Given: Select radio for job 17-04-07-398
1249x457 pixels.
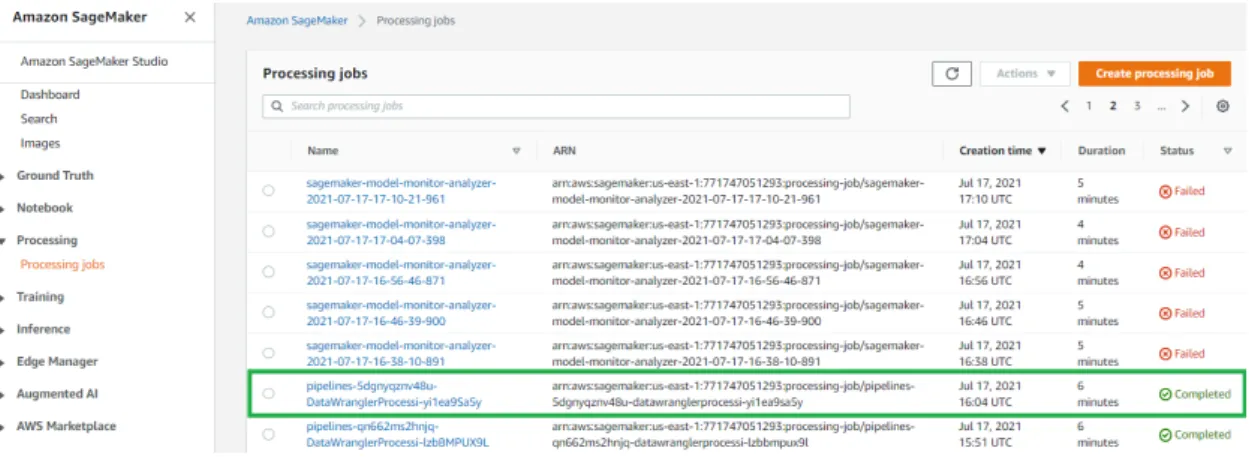Looking at the screenshot, I should click(x=268, y=231).
